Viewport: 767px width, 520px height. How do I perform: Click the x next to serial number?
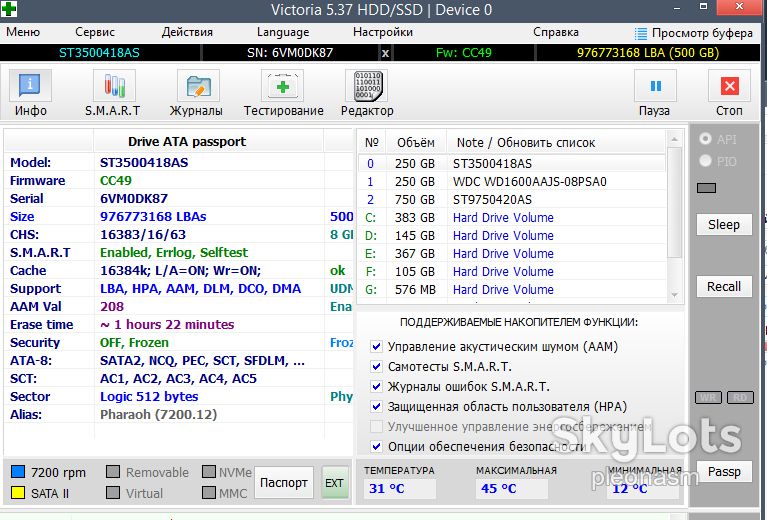coord(385,53)
